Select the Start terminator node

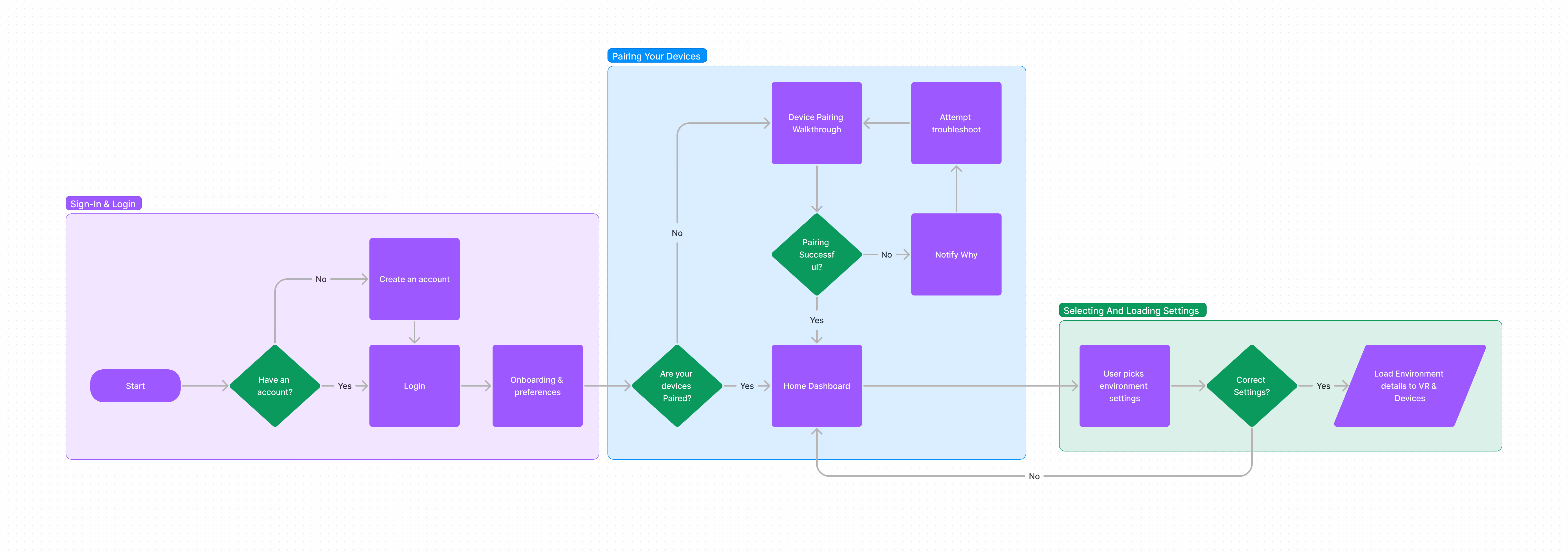[x=135, y=386]
